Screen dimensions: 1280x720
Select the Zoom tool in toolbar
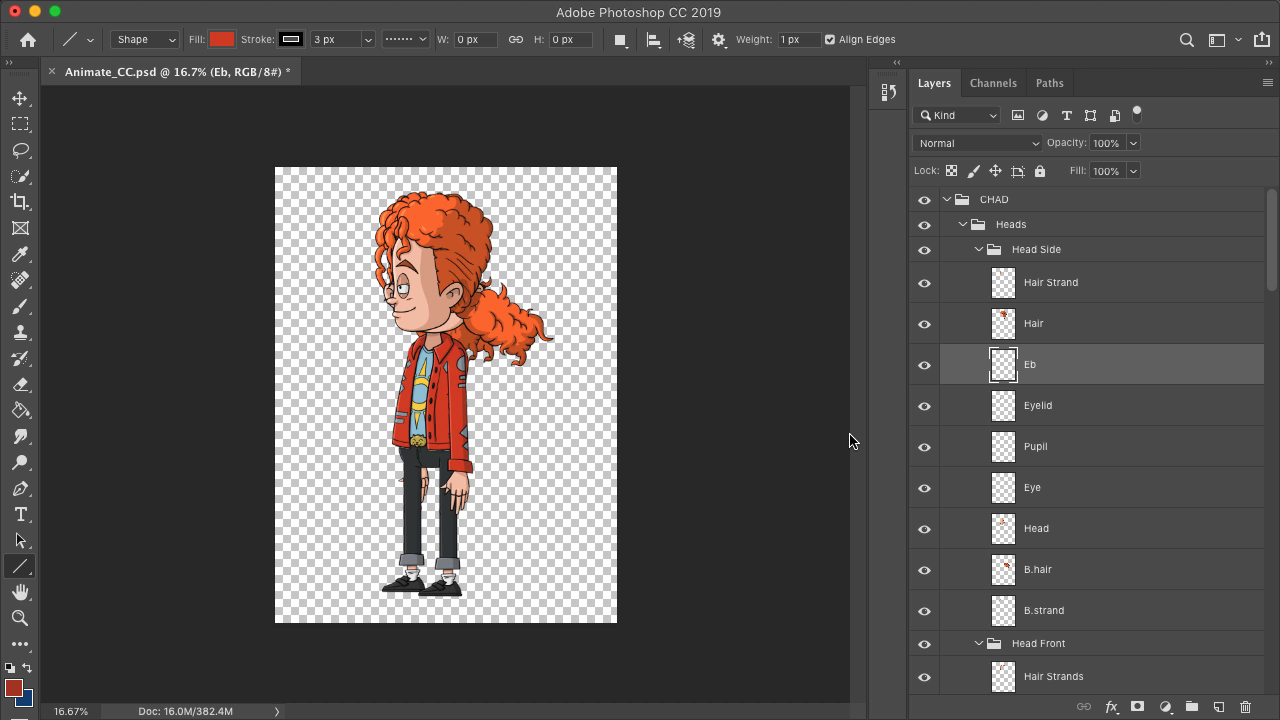(20, 618)
